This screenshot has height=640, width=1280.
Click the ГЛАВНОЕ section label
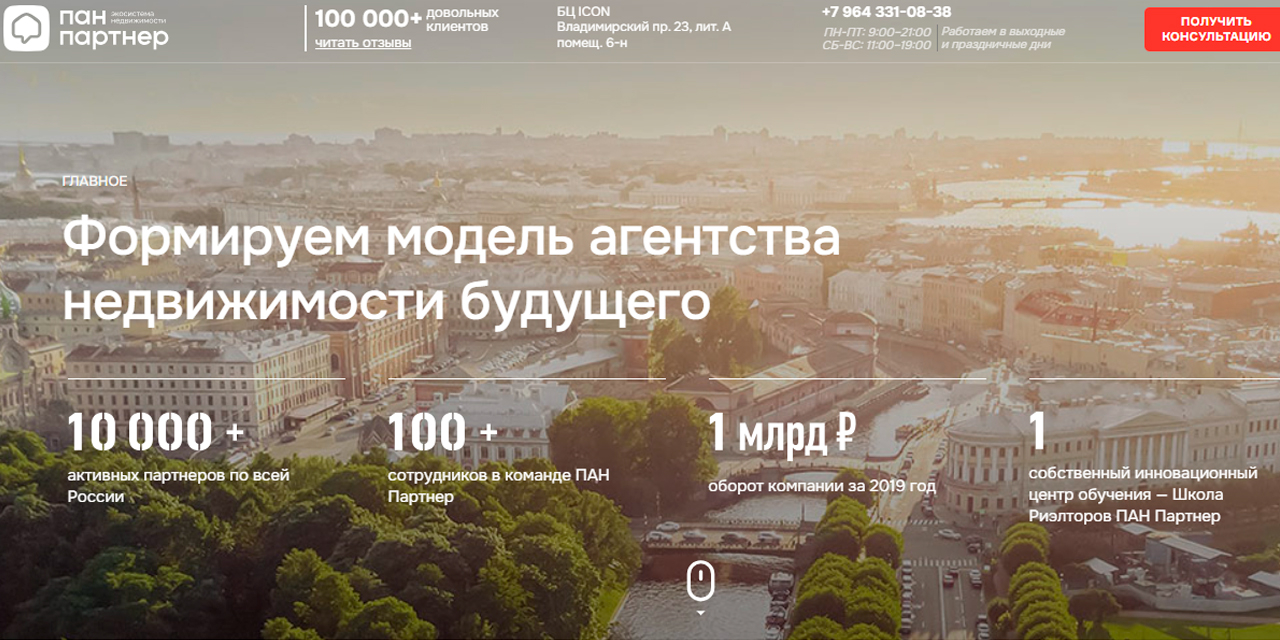[95, 181]
